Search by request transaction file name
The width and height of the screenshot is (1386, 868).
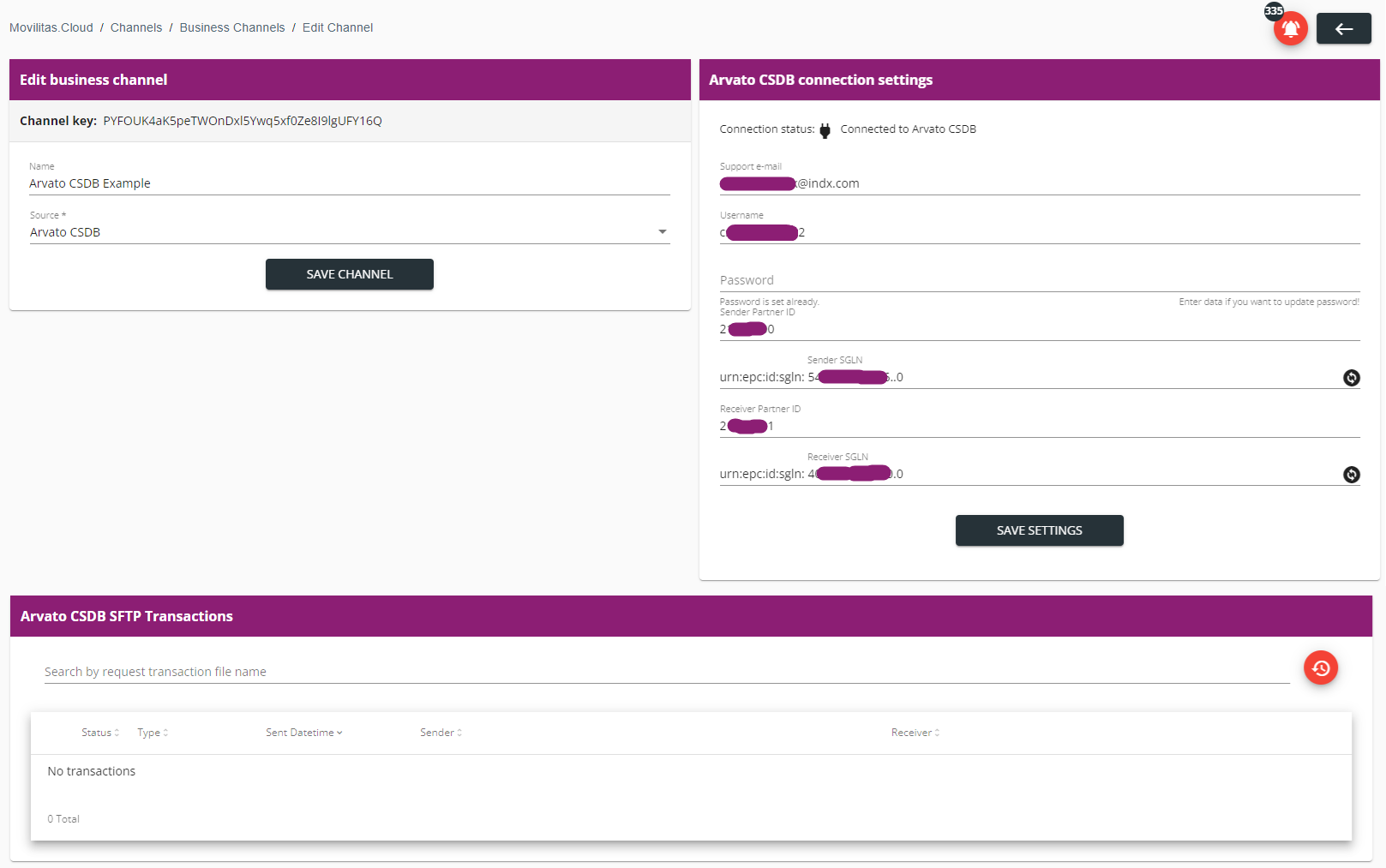click(x=667, y=672)
